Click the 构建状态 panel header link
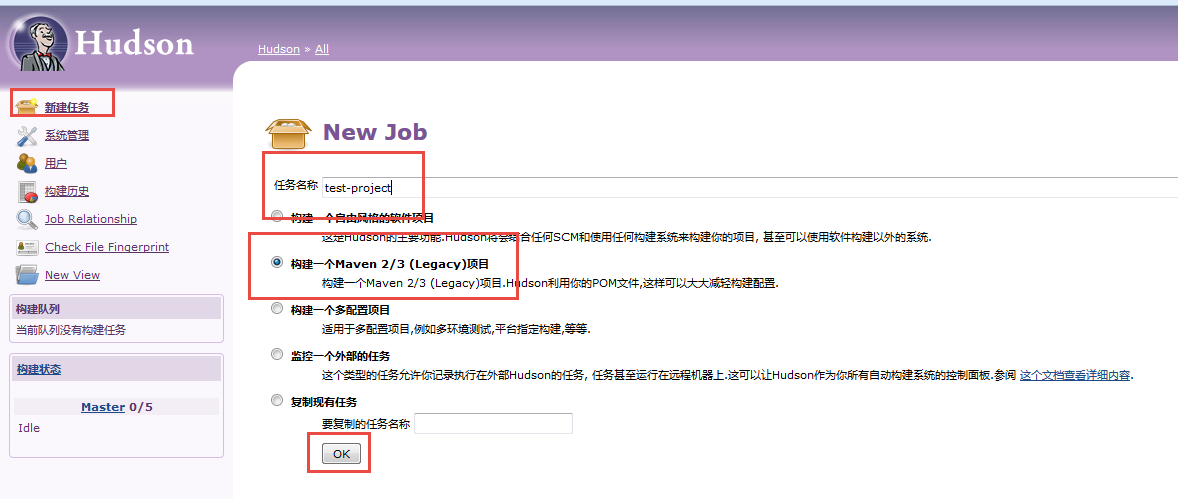Screen dimensions: 1178x499 [39, 369]
